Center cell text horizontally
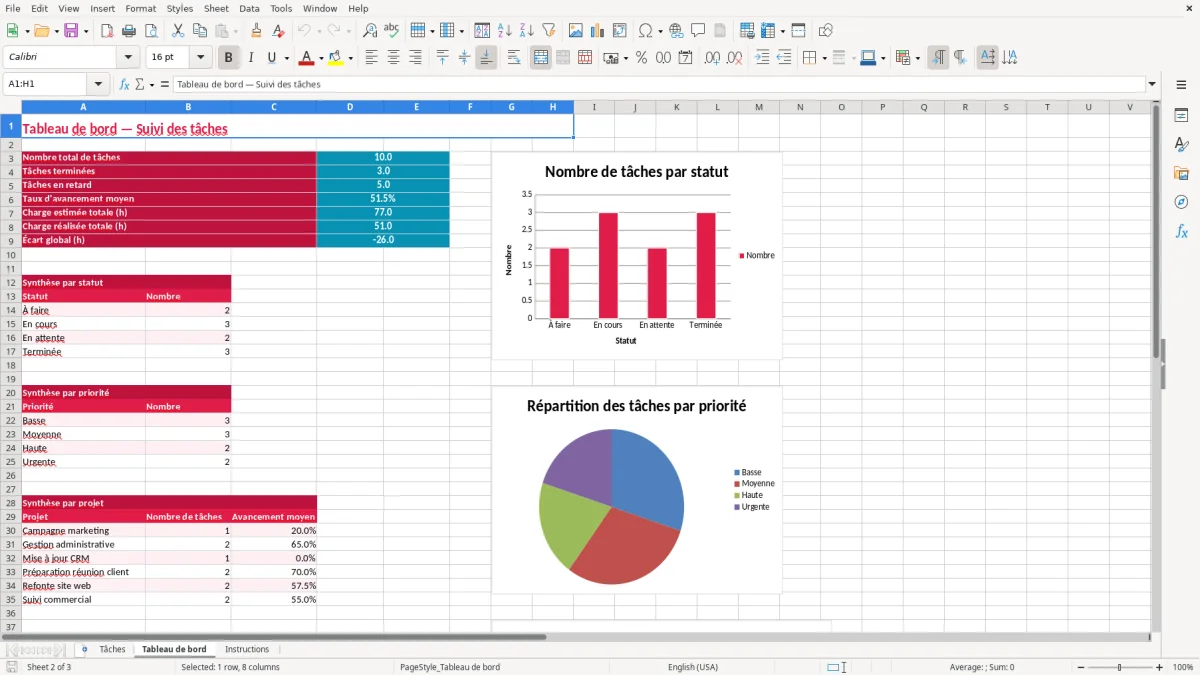The height and width of the screenshot is (675, 1200). [394, 58]
